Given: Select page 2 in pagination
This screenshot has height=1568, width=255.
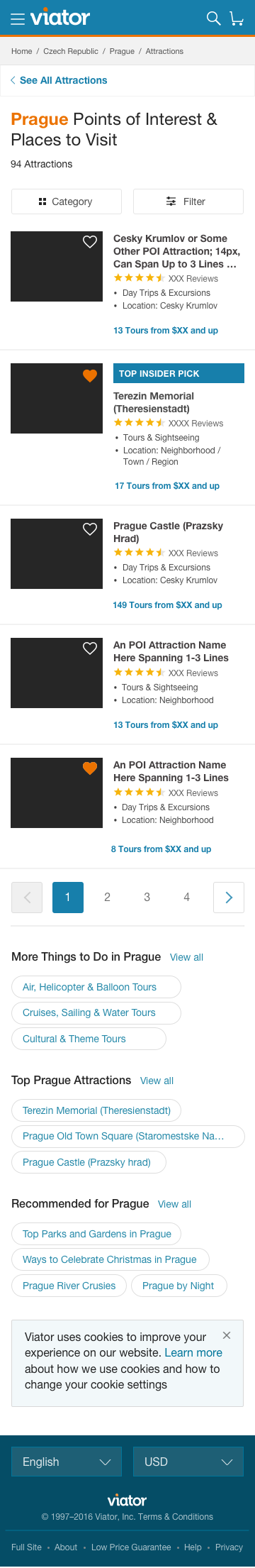Looking at the screenshot, I should [107, 898].
